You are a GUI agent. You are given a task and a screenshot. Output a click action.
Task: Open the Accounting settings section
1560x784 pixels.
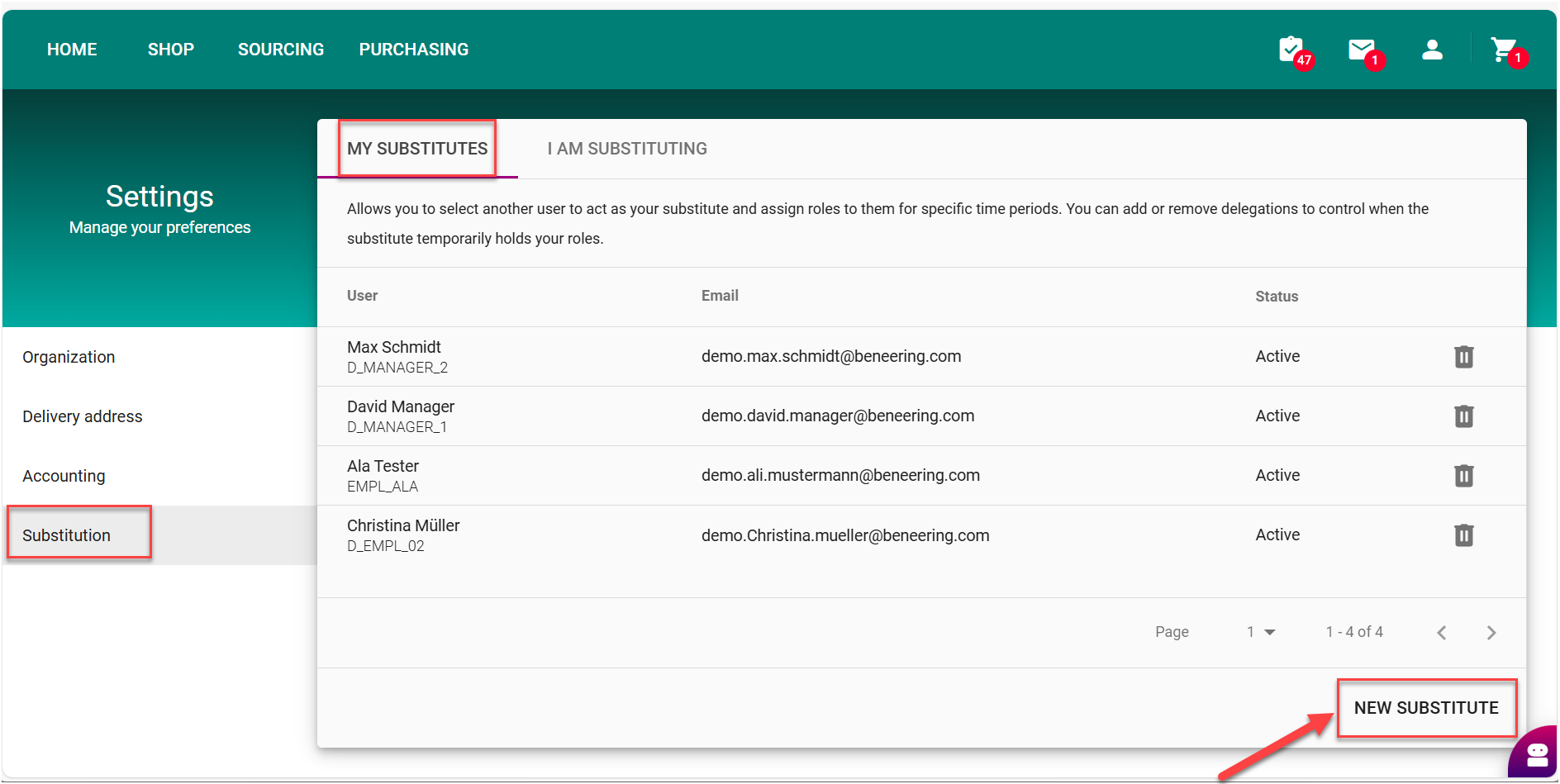(x=64, y=476)
